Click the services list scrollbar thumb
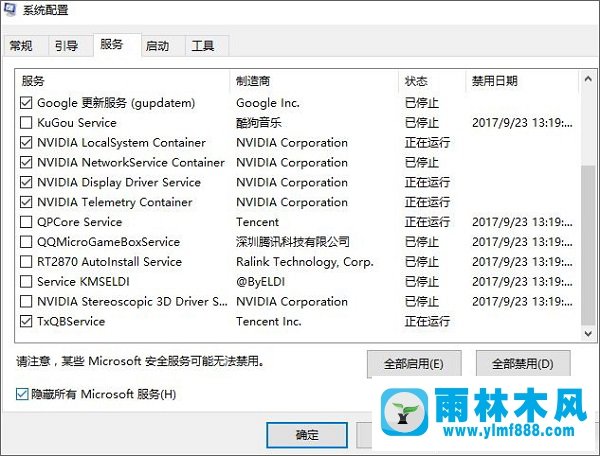Image resolution: width=600 pixels, height=456 pixels. 588,245
